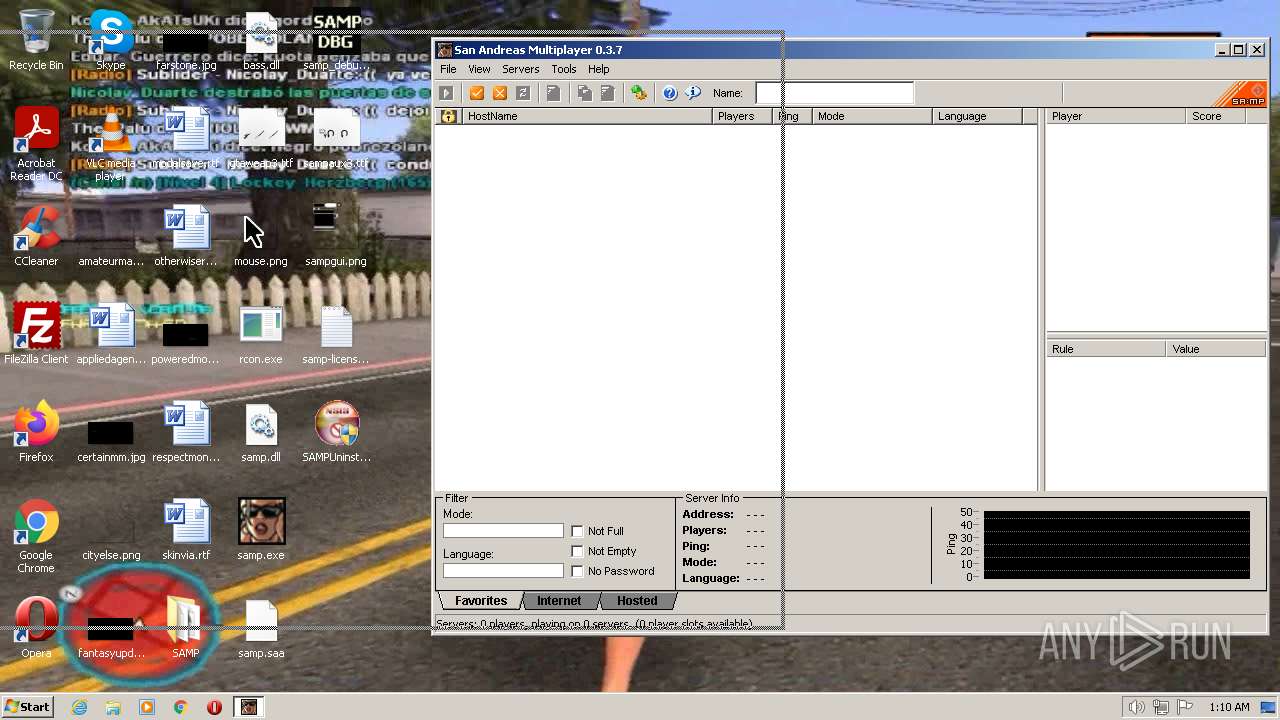
Task: Select the Favorites tab
Action: (481, 601)
